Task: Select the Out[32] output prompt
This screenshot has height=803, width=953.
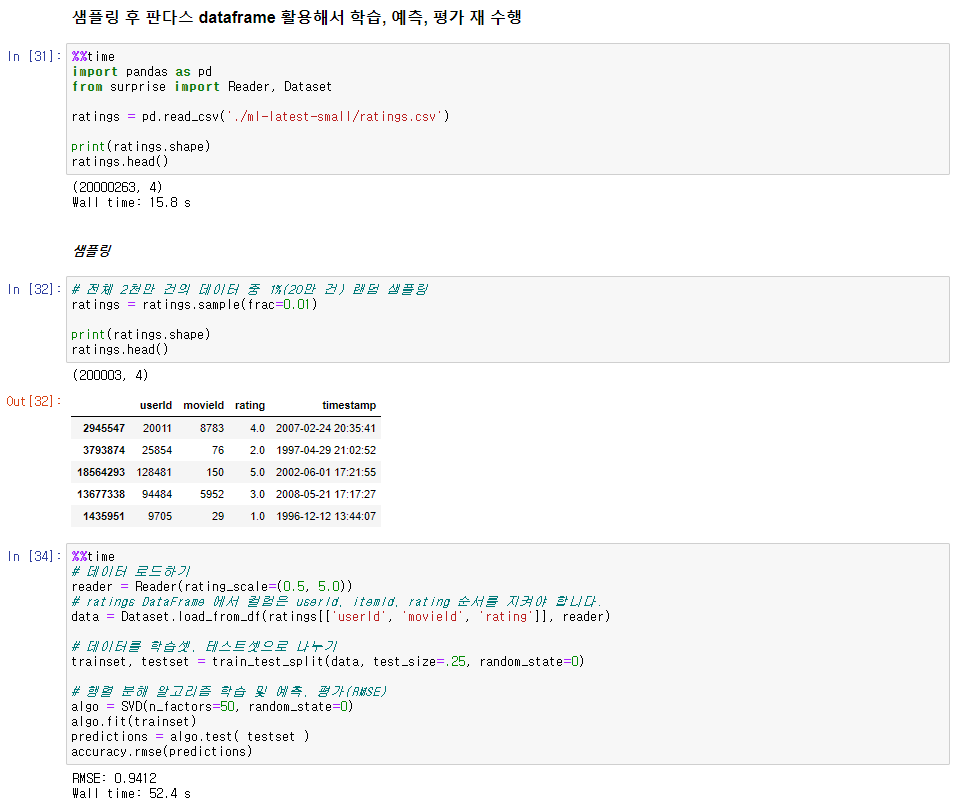Action: pyautogui.click(x=34, y=401)
